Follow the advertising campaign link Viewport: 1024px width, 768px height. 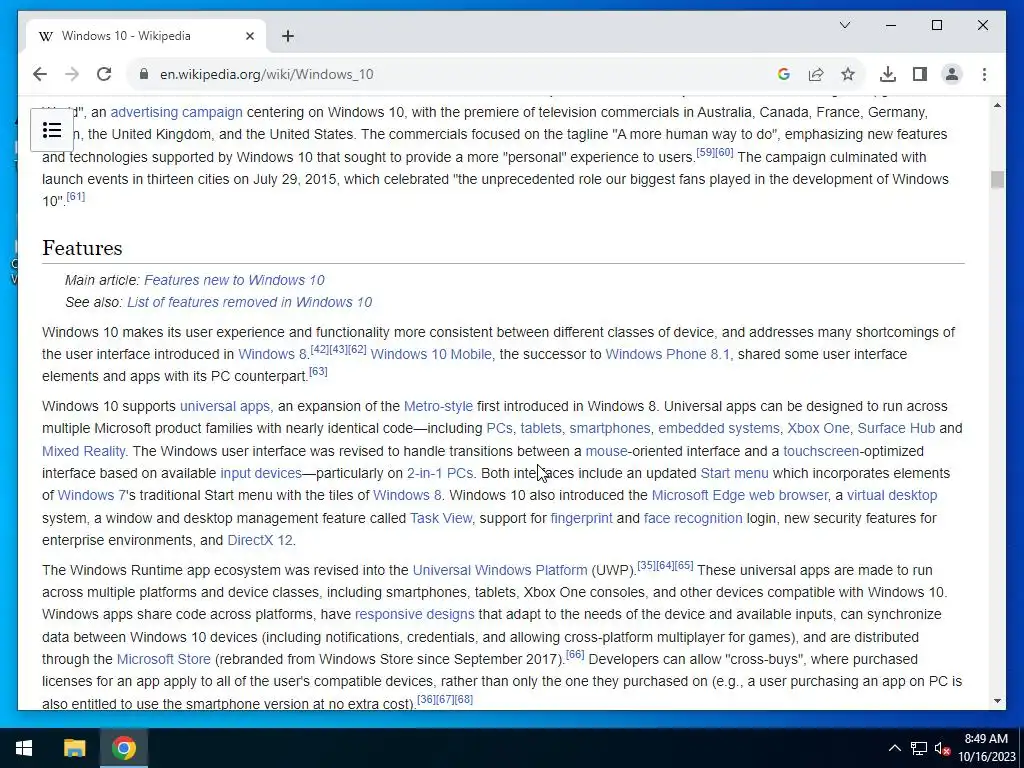(x=176, y=112)
